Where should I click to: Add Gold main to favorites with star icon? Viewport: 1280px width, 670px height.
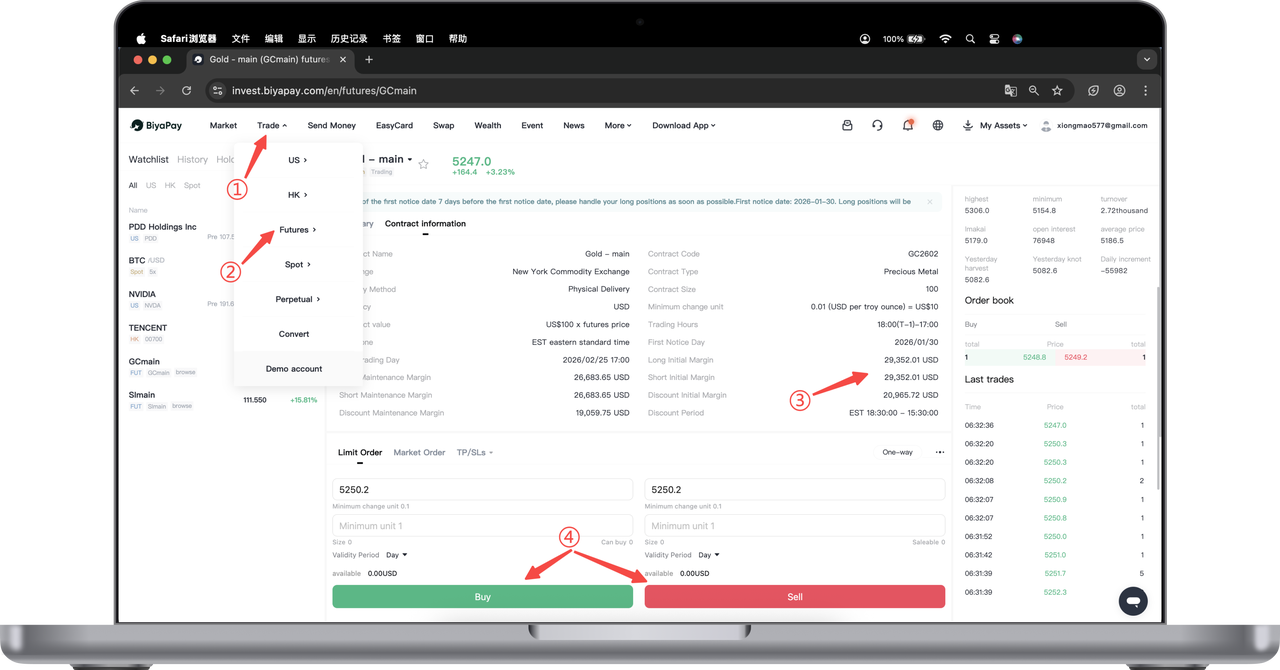click(423, 164)
